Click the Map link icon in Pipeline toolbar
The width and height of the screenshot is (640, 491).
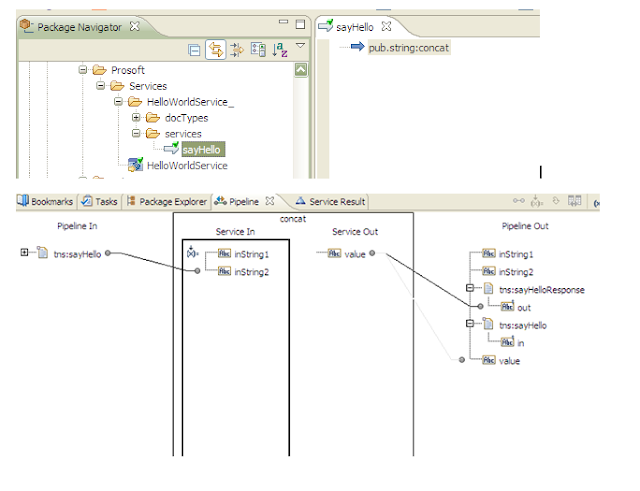pos(519,200)
